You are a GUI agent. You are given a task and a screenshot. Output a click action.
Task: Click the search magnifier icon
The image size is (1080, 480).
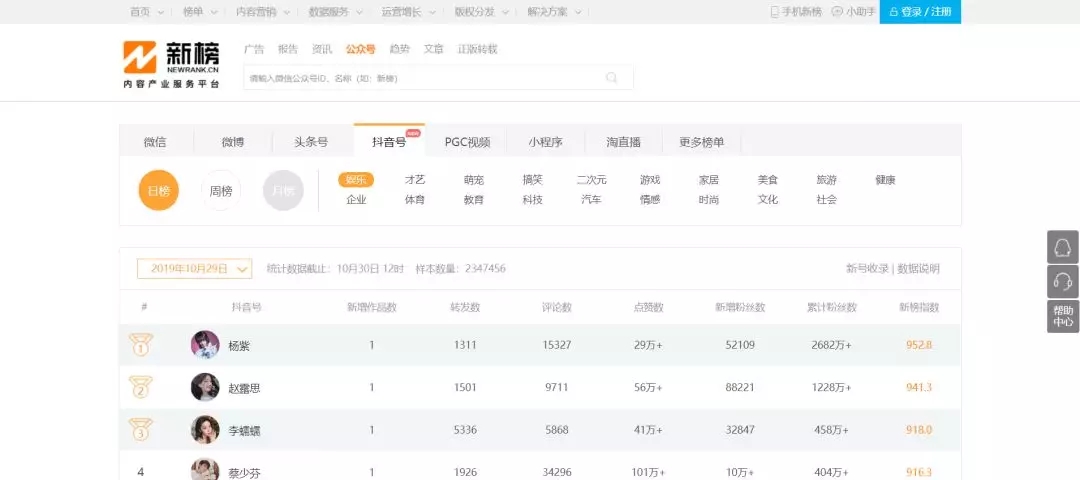tap(611, 78)
